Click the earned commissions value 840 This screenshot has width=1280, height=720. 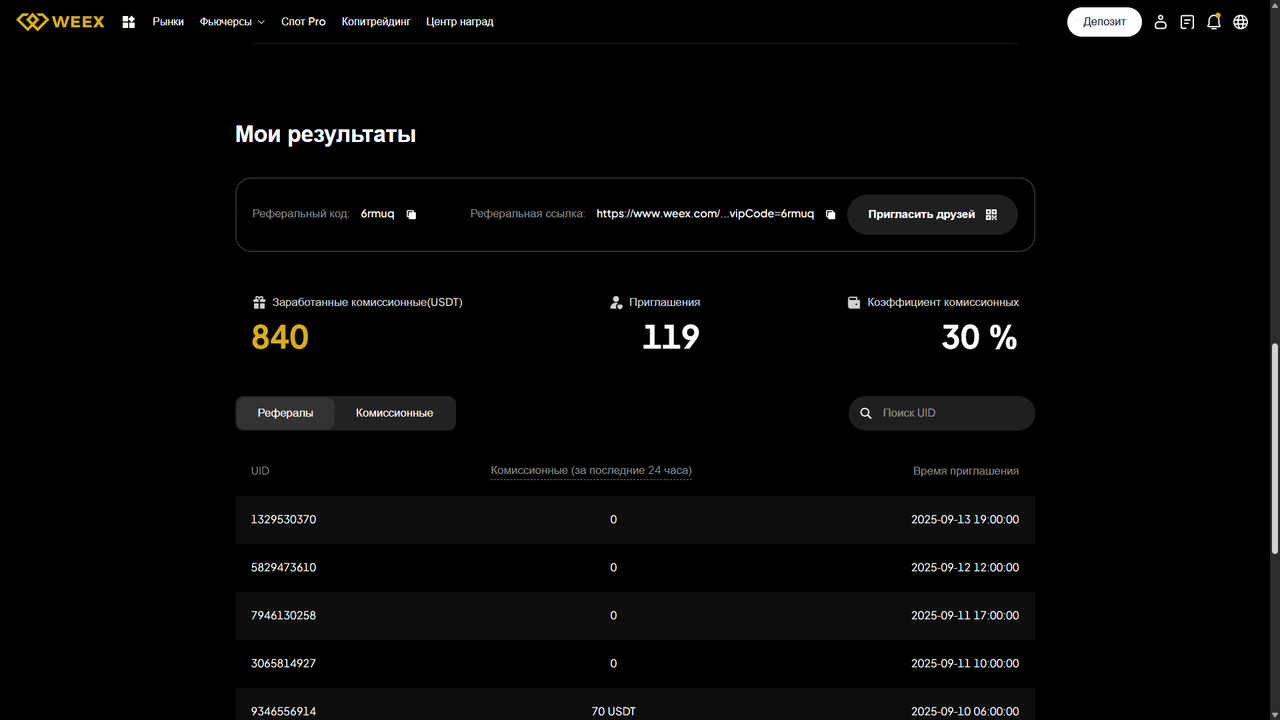pyautogui.click(x=280, y=338)
